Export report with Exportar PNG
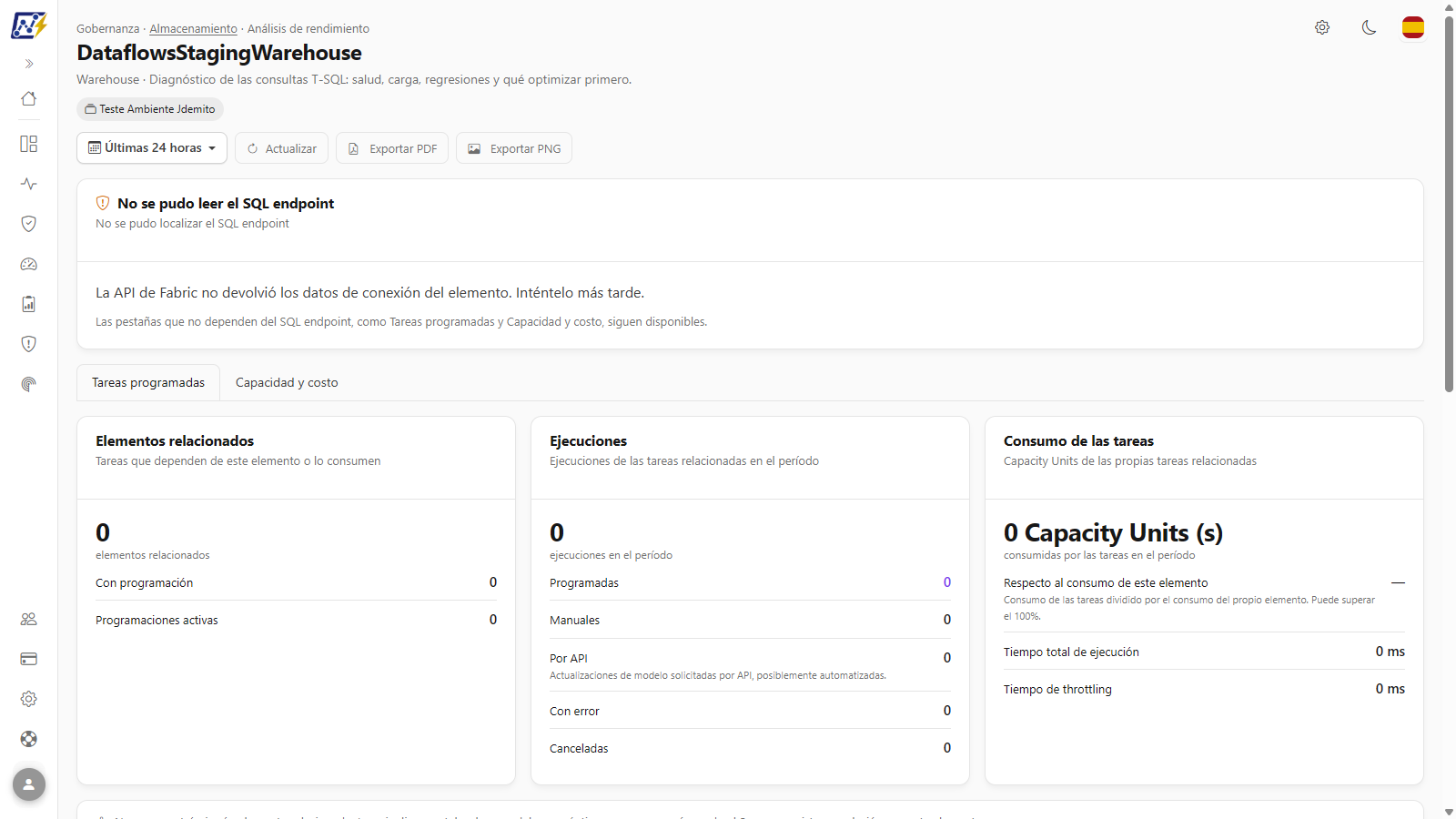The height and width of the screenshot is (819, 1456). point(514,148)
